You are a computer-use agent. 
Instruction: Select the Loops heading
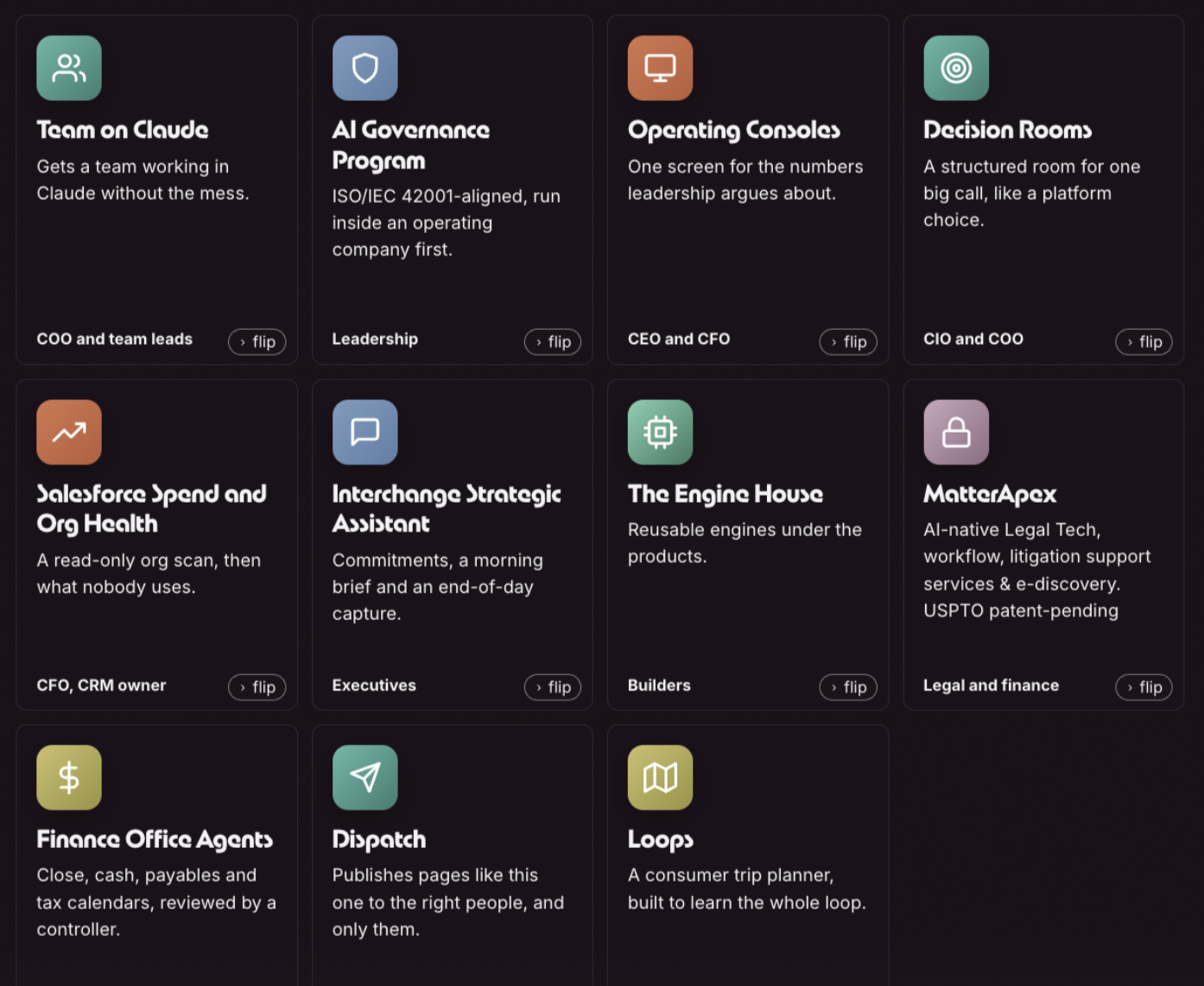click(661, 840)
